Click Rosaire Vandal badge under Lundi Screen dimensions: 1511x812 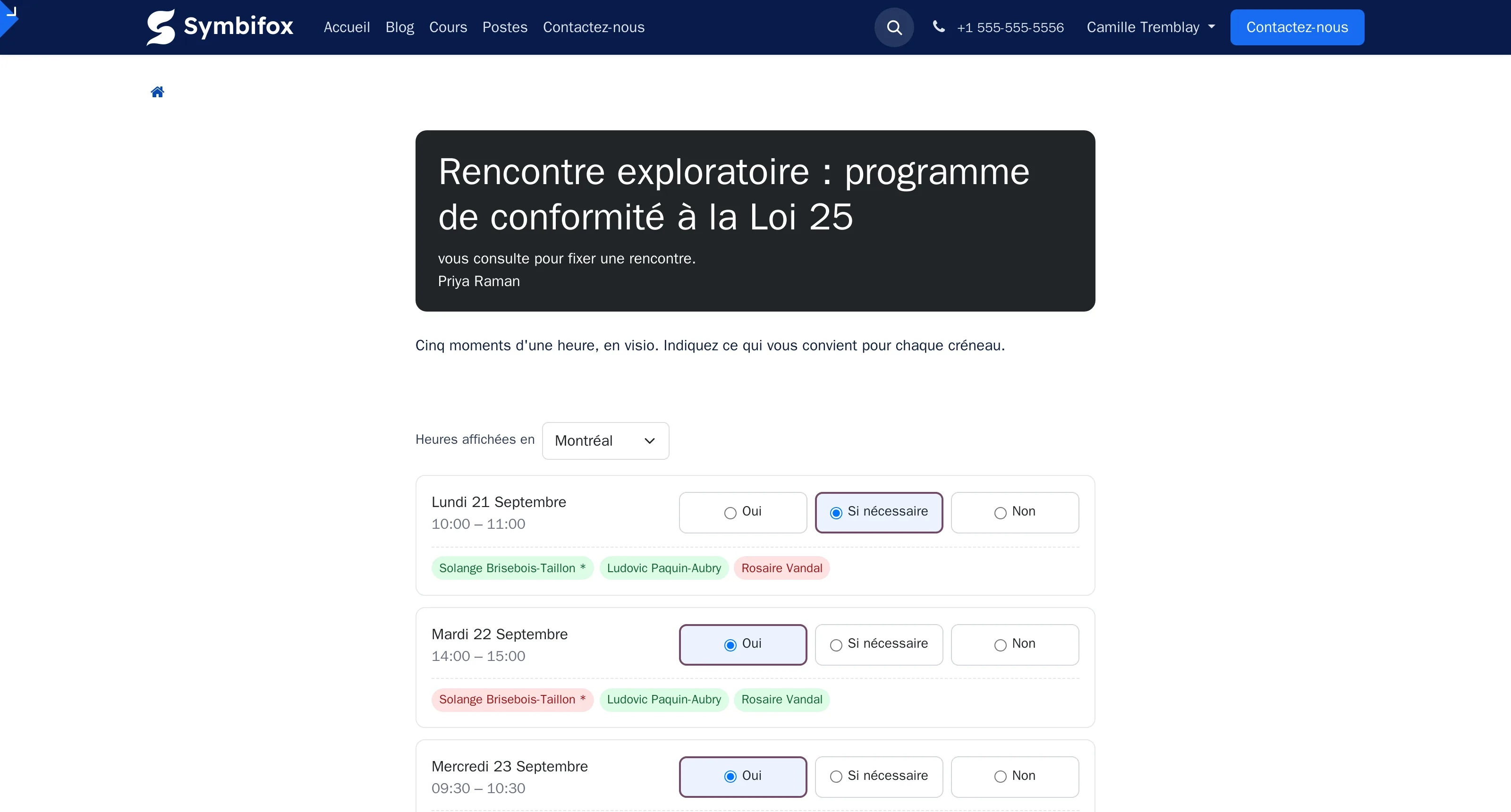click(x=781, y=568)
